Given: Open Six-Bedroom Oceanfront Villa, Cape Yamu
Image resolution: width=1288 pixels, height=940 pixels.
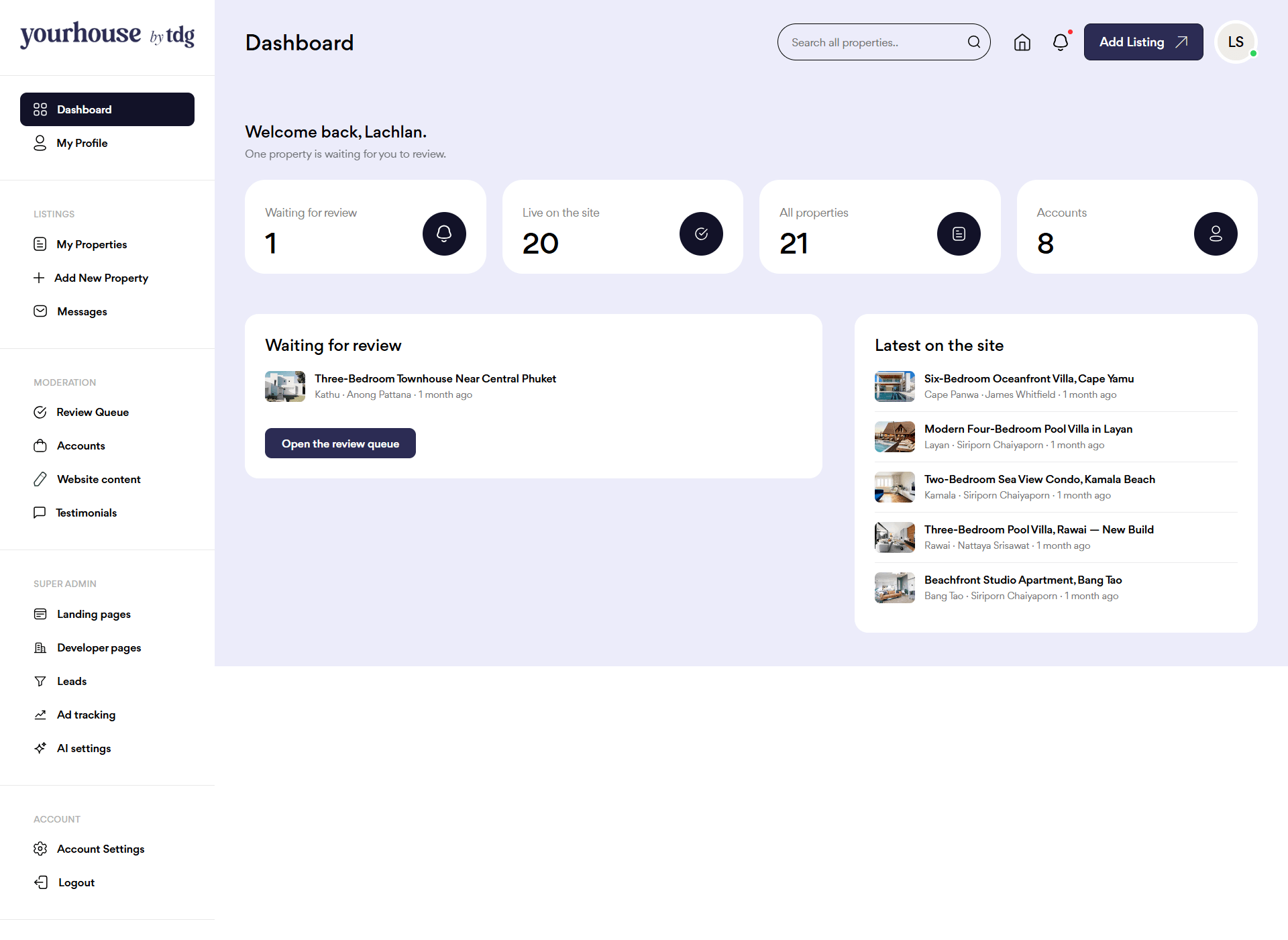Looking at the screenshot, I should (1029, 378).
